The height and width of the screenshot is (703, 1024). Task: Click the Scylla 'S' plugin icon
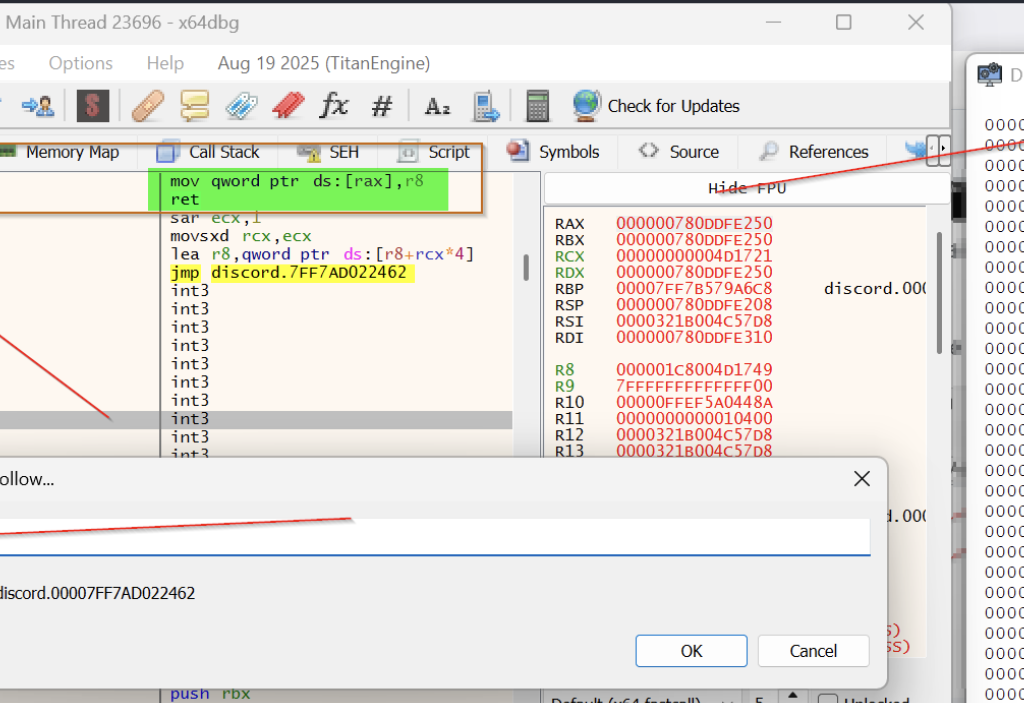pyautogui.click(x=92, y=105)
